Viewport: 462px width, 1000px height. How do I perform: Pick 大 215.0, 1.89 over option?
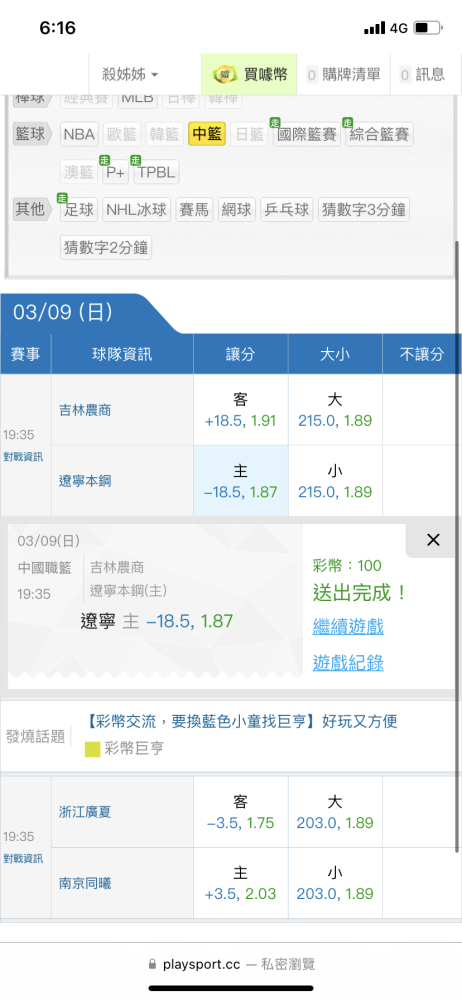click(335, 409)
